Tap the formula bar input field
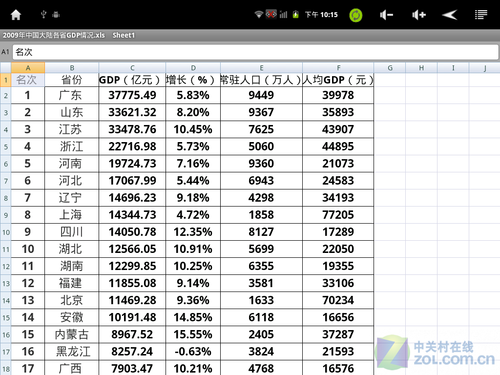This screenshot has width=500, height=375. point(256,52)
